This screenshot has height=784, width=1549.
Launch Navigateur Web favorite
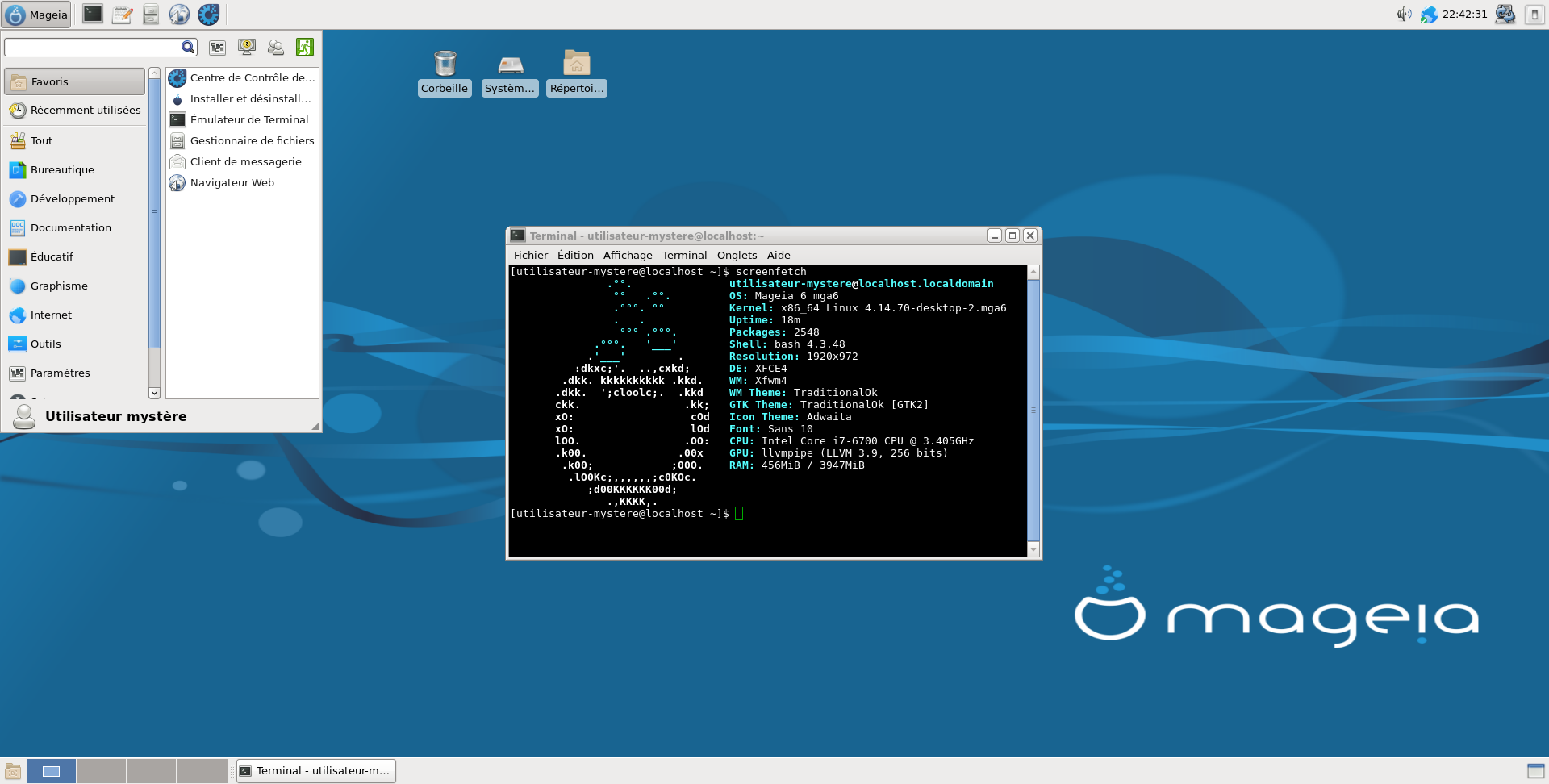[242, 183]
